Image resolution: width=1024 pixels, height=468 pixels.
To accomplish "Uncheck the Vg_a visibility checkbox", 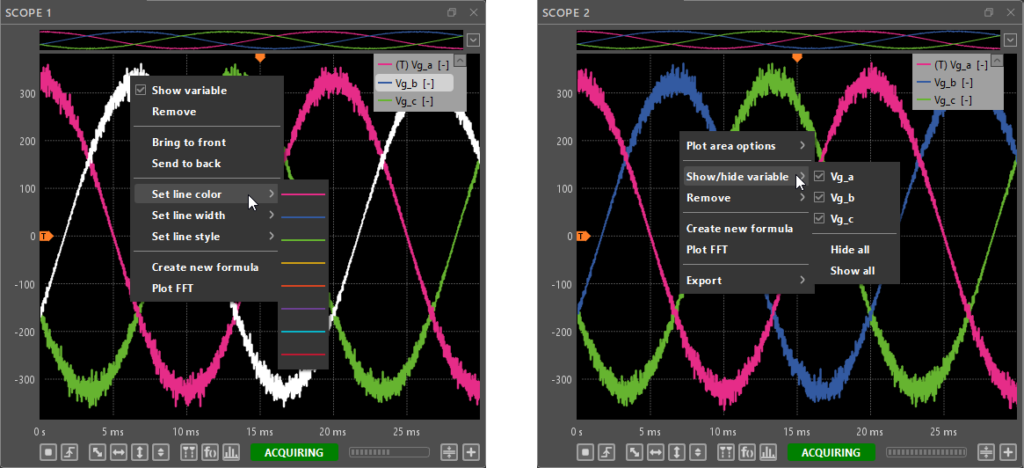I will (820, 176).
